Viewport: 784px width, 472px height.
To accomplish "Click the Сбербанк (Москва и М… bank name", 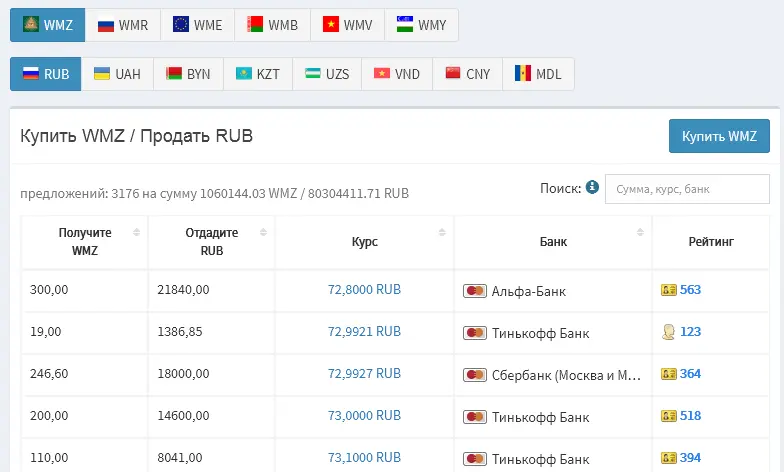I will 566,375.
